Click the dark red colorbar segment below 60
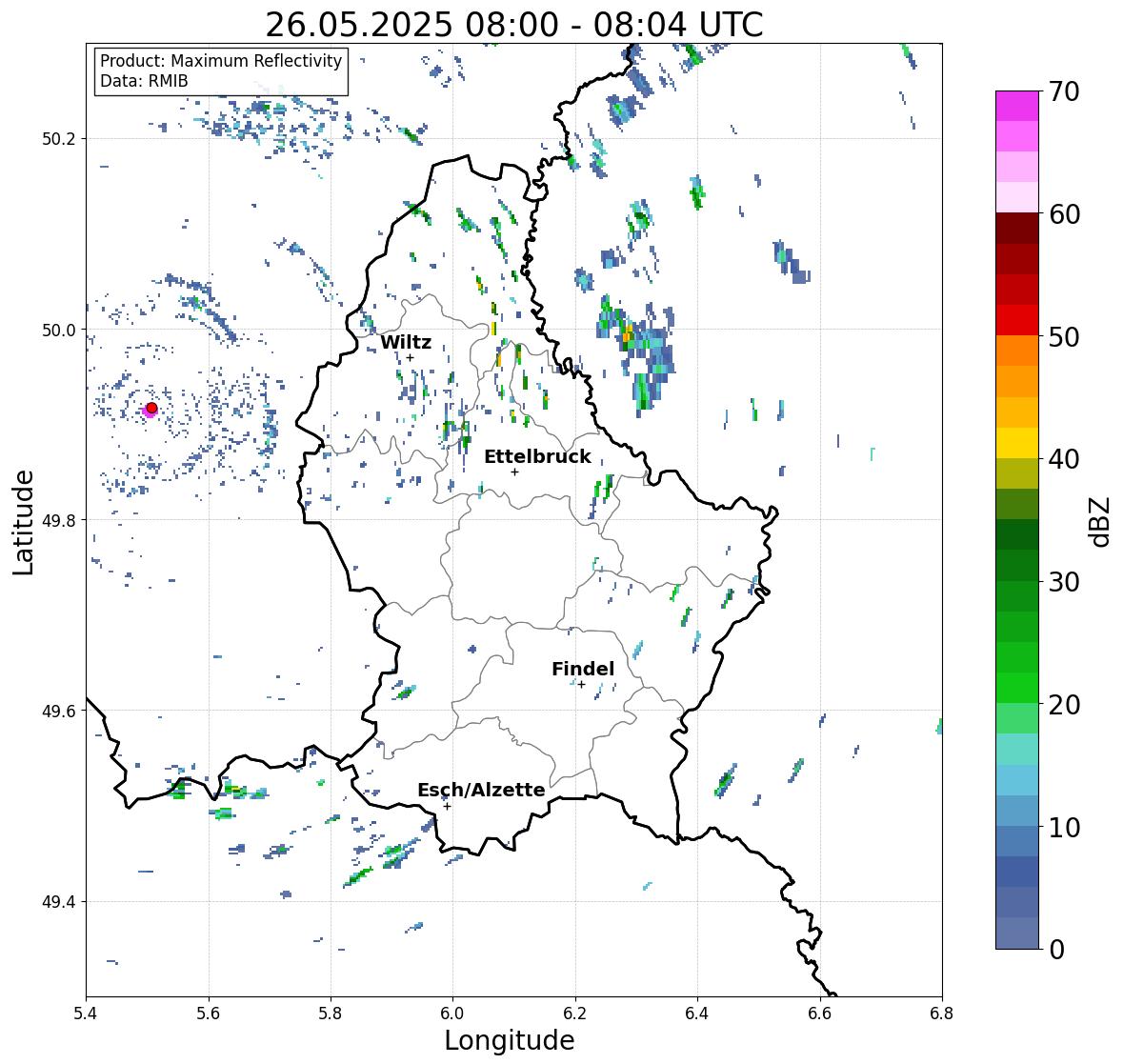 click(x=1017, y=229)
